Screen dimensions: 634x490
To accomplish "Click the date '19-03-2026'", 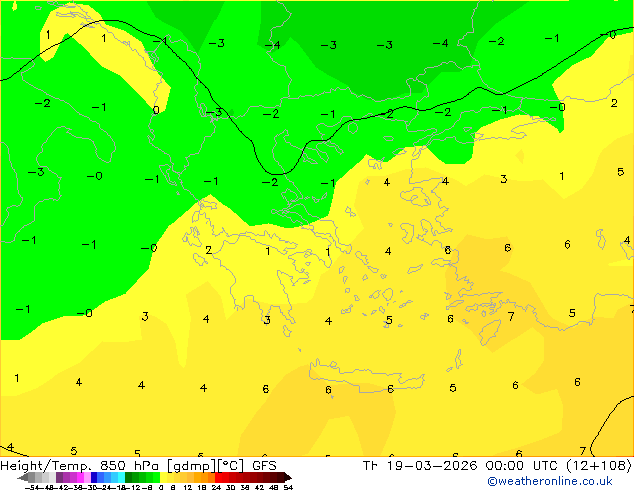I will click(432, 466).
